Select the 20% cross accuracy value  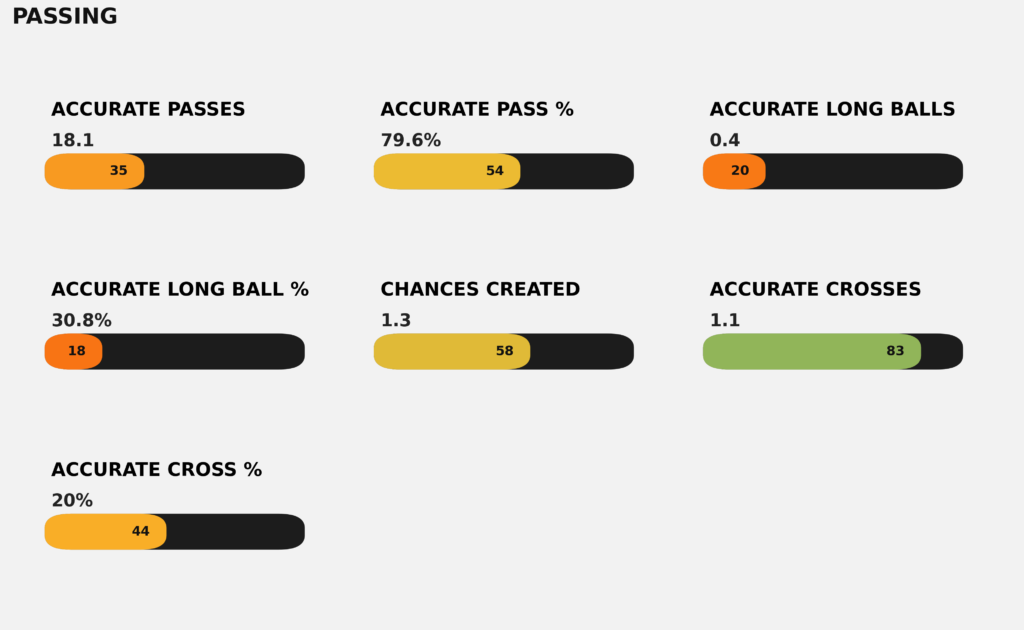point(72,501)
